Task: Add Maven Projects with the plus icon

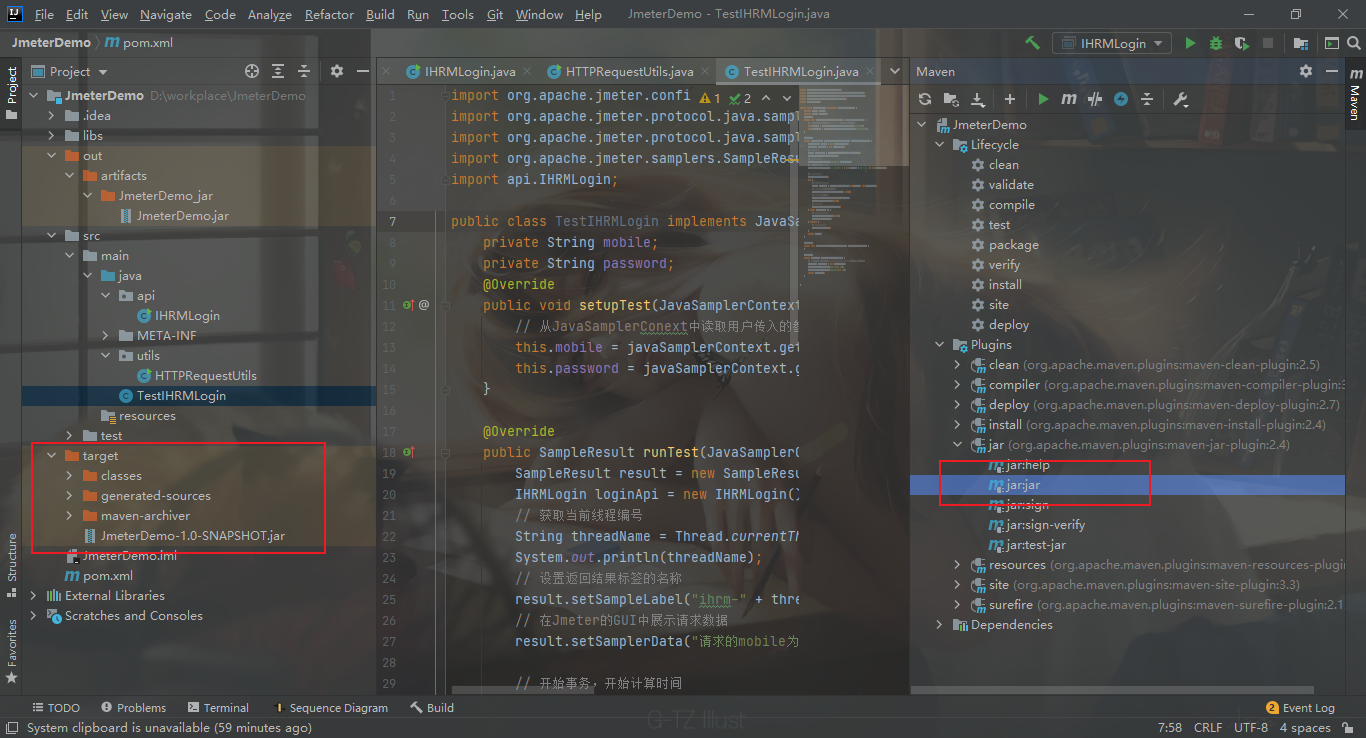Action: tap(1010, 99)
